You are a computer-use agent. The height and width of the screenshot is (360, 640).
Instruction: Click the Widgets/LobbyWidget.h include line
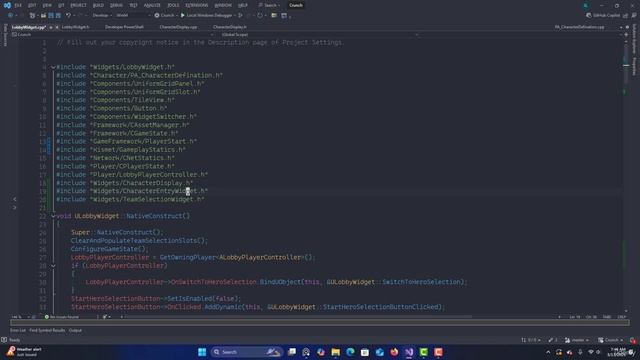pyautogui.click(x=116, y=67)
